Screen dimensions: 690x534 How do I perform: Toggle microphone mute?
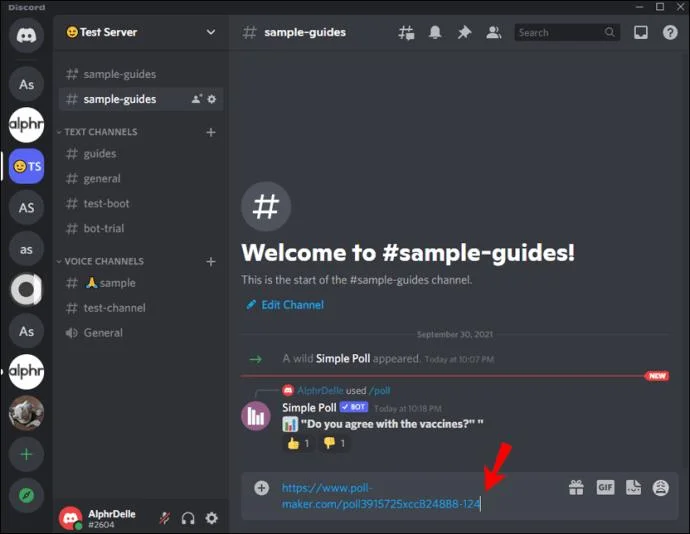pyautogui.click(x=165, y=518)
